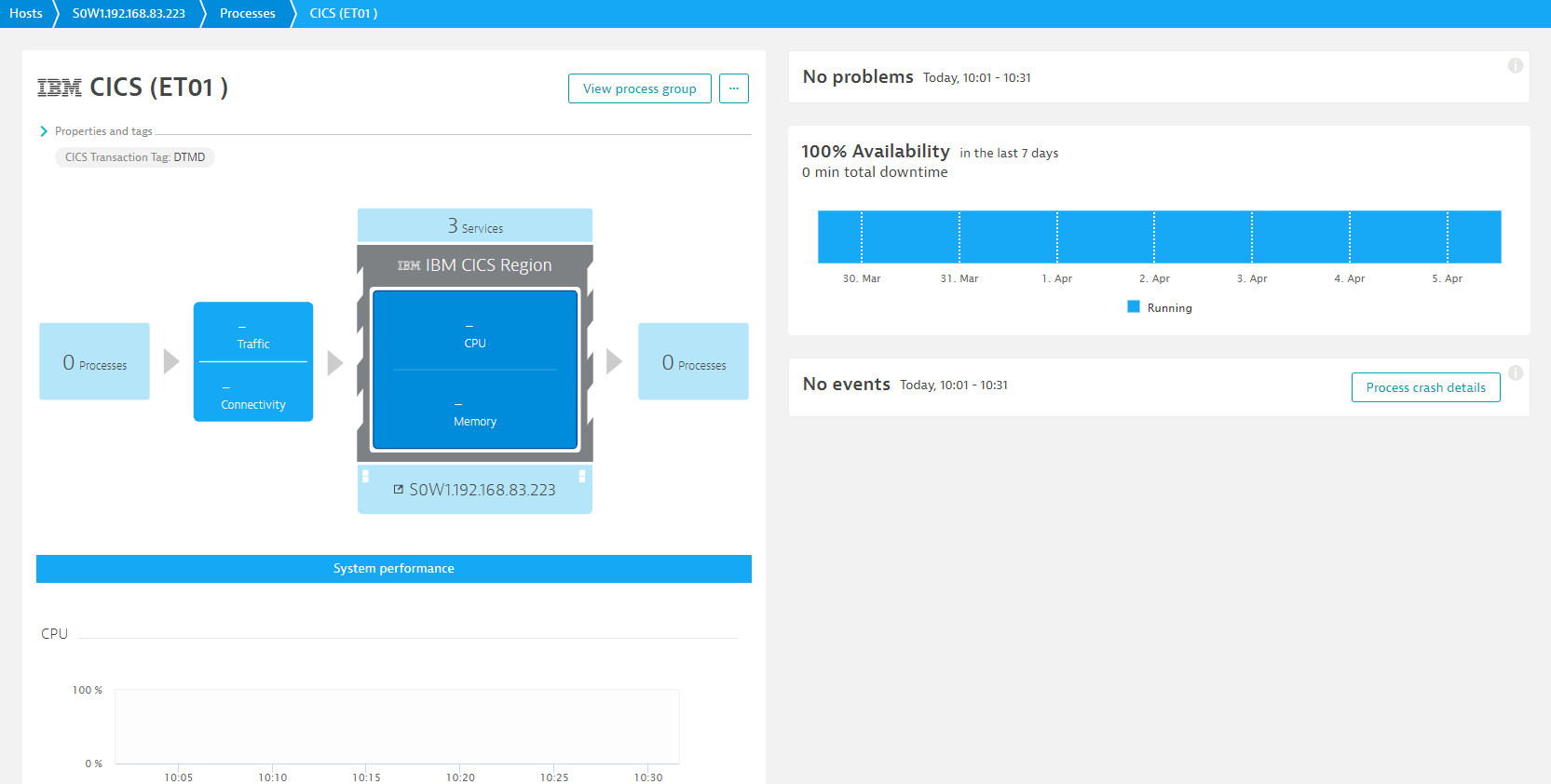Click external link icon beside S0W1.192.168.83.223 host

pyautogui.click(x=399, y=489)
